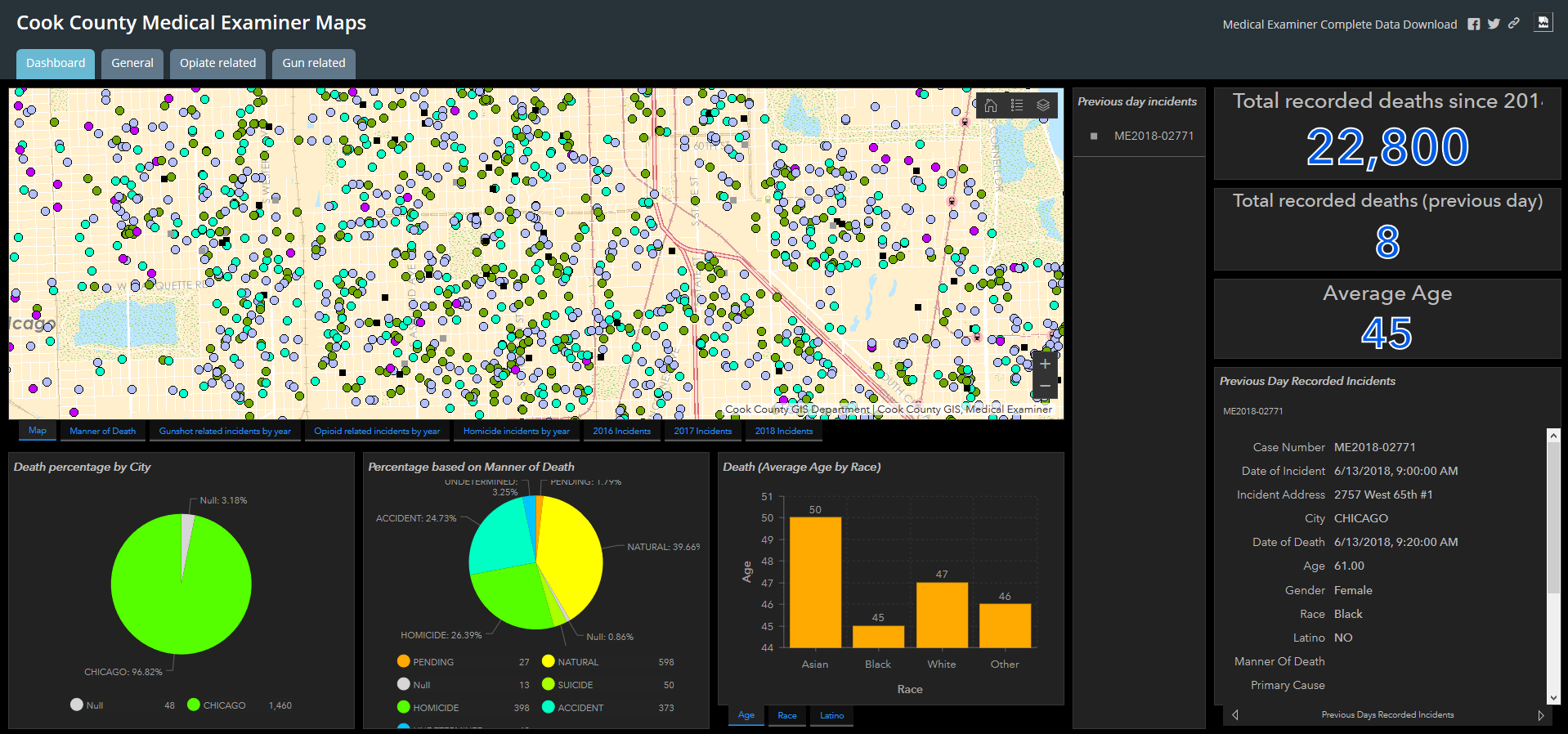This screenshot has width=1568, height=734.
Task: Toggle PENDING legend item in manner chart
Action: coord(432,662)
